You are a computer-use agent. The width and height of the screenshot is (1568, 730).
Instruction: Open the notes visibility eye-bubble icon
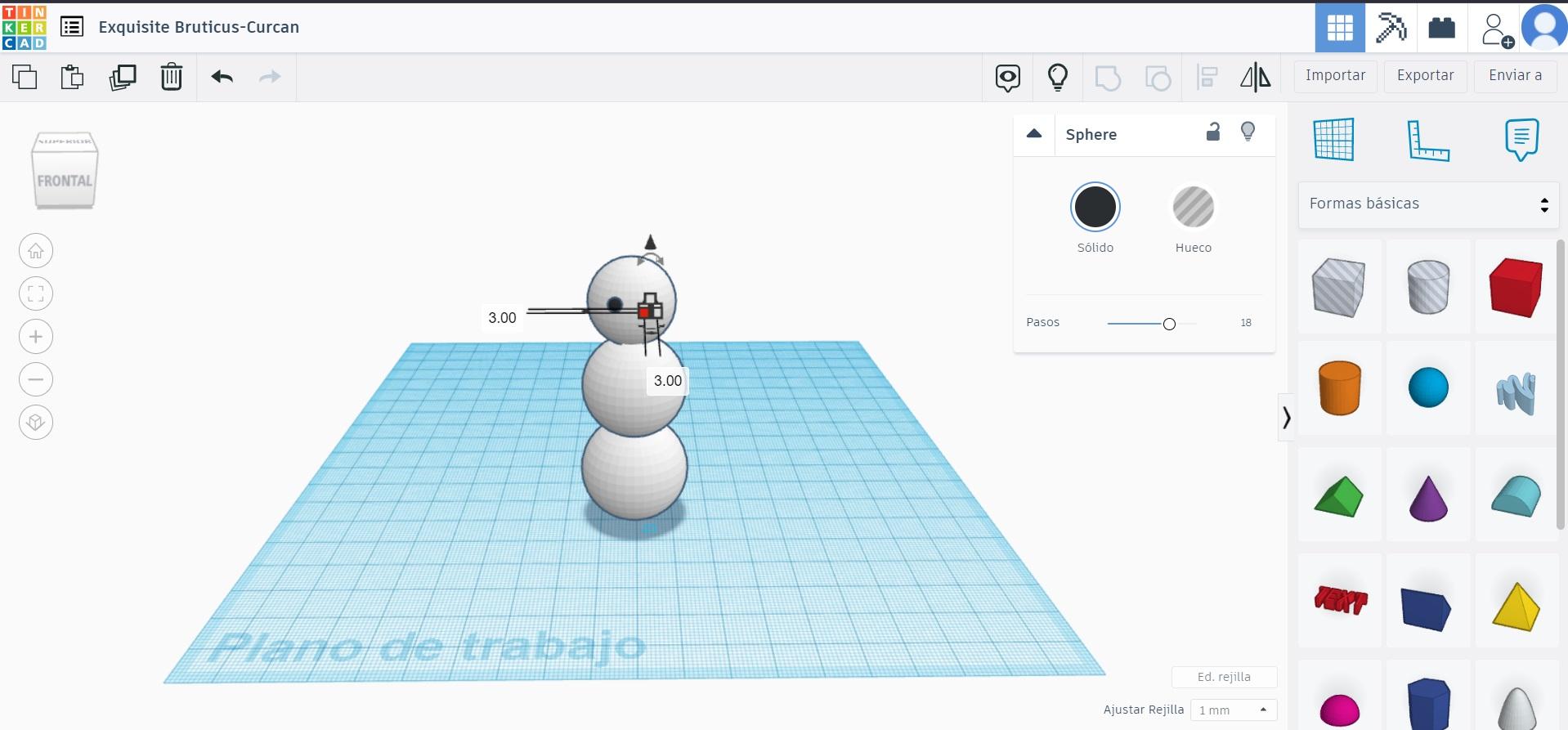click(1008, 78)
